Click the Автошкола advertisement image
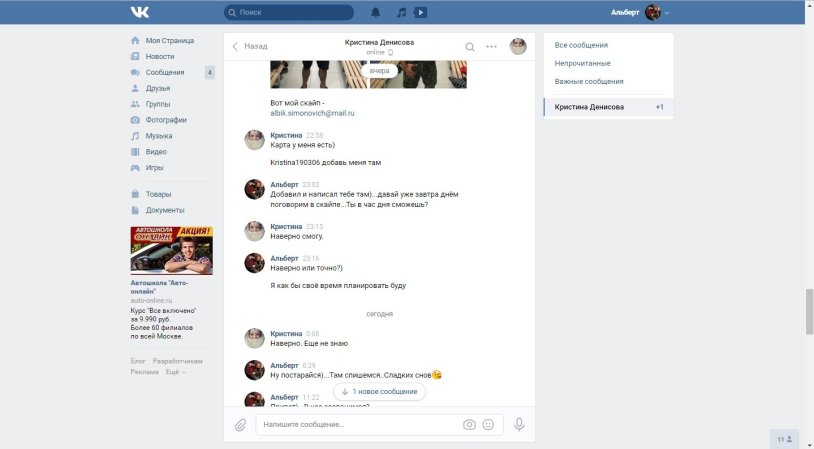The height and width of the screenshot is (449, 814). click(x=171, y=250)
